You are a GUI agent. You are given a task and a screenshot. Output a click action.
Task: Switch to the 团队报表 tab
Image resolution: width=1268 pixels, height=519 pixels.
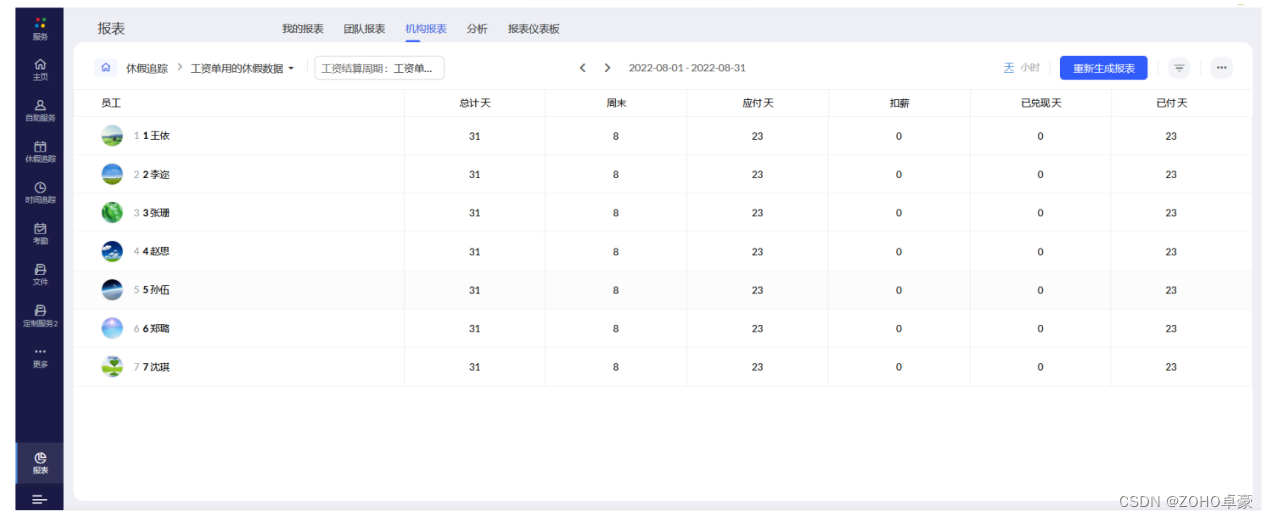click(364, 29)
